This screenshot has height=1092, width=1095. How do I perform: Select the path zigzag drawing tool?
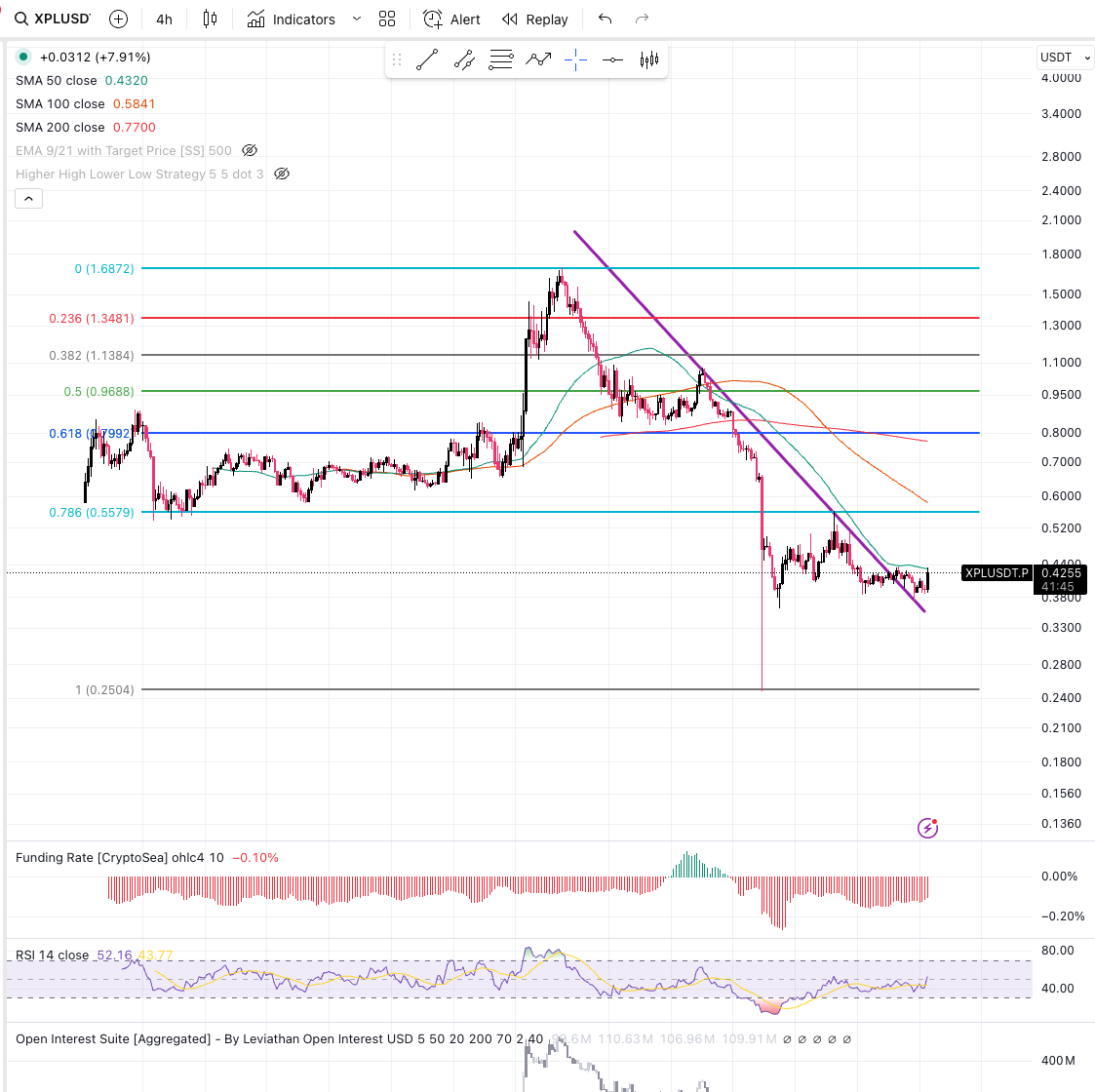click(x=538, y=60)
